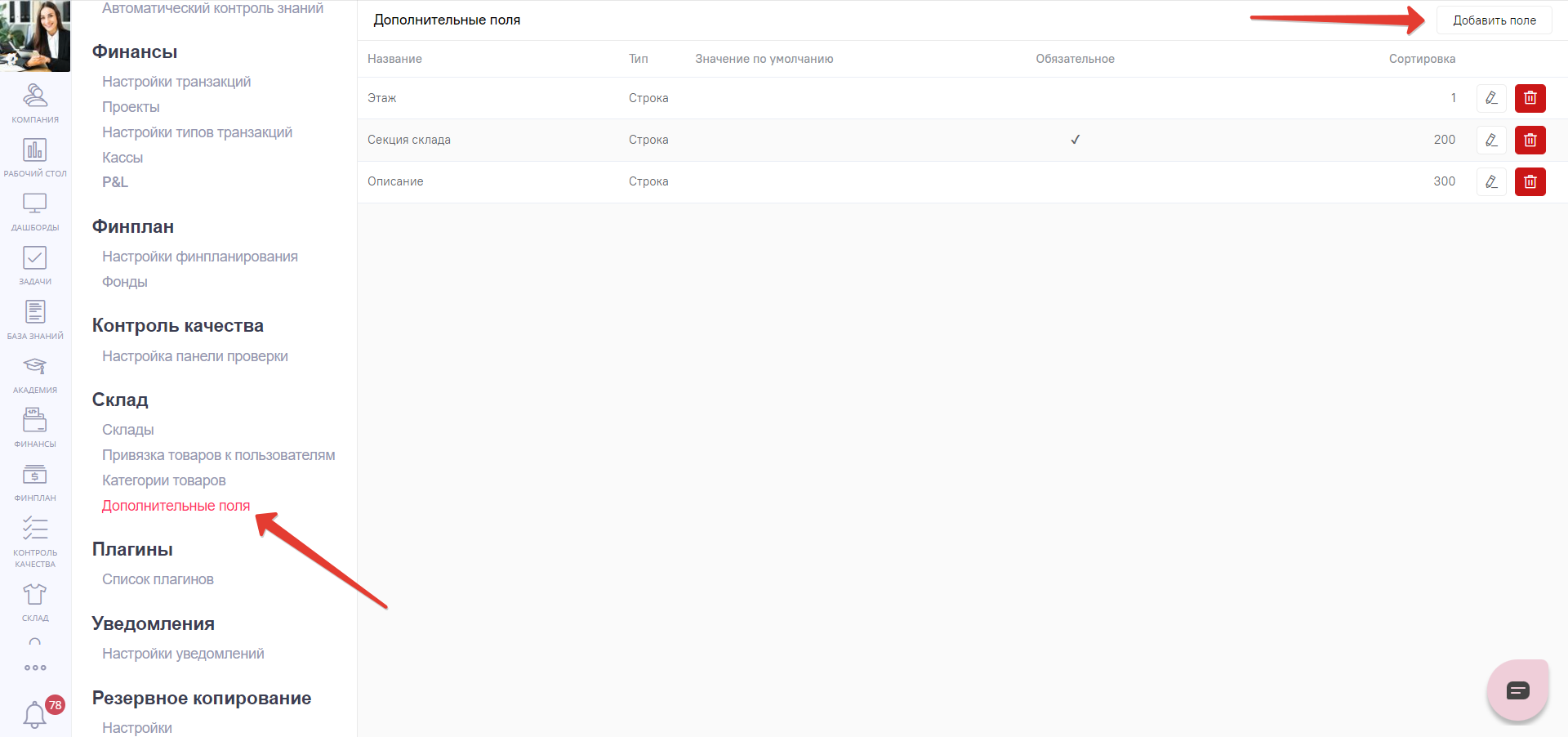Open Настройки транзакций settings link

(176, 82)
